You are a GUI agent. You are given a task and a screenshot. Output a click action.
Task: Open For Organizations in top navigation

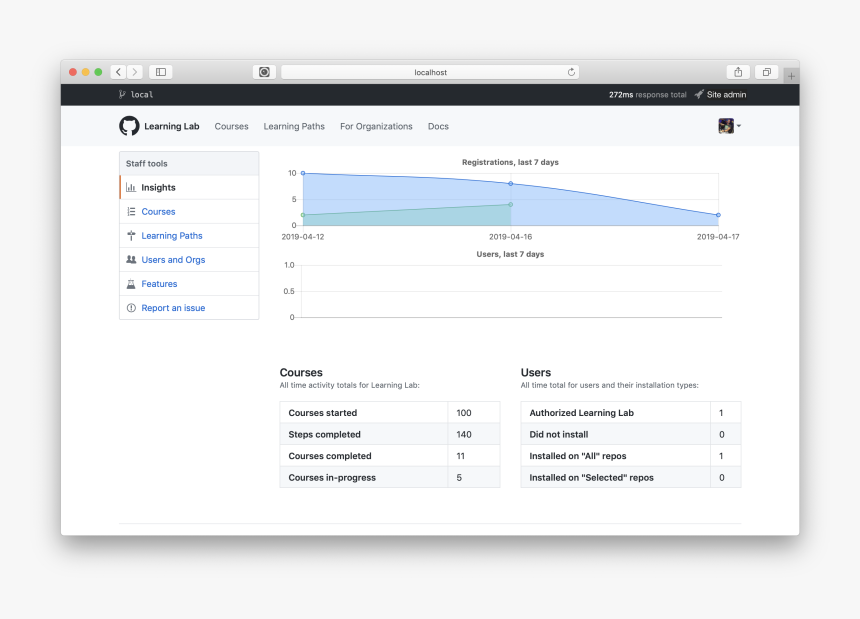tap(376, 126)
